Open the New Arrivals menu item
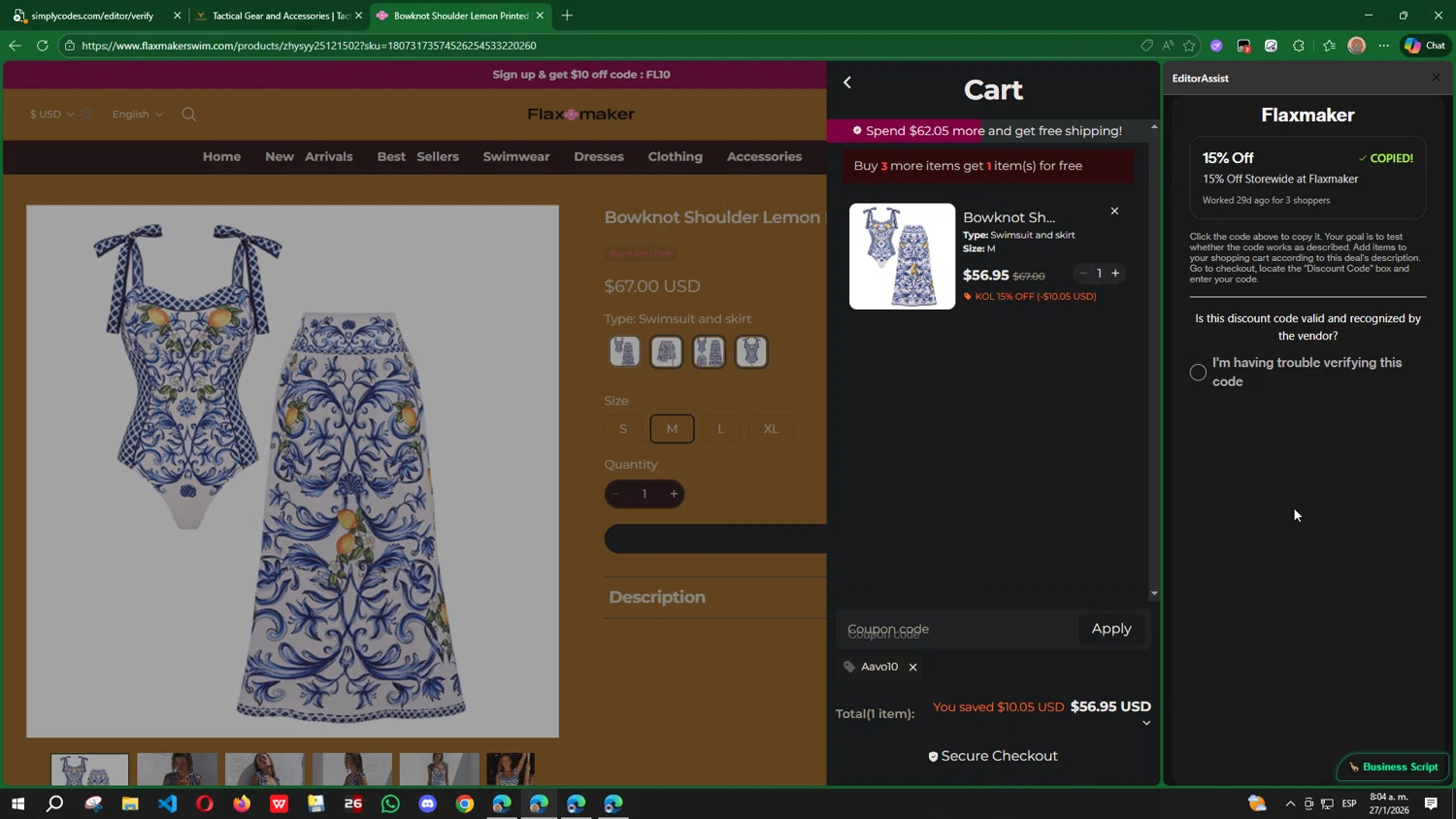 (x=309, y=156)
